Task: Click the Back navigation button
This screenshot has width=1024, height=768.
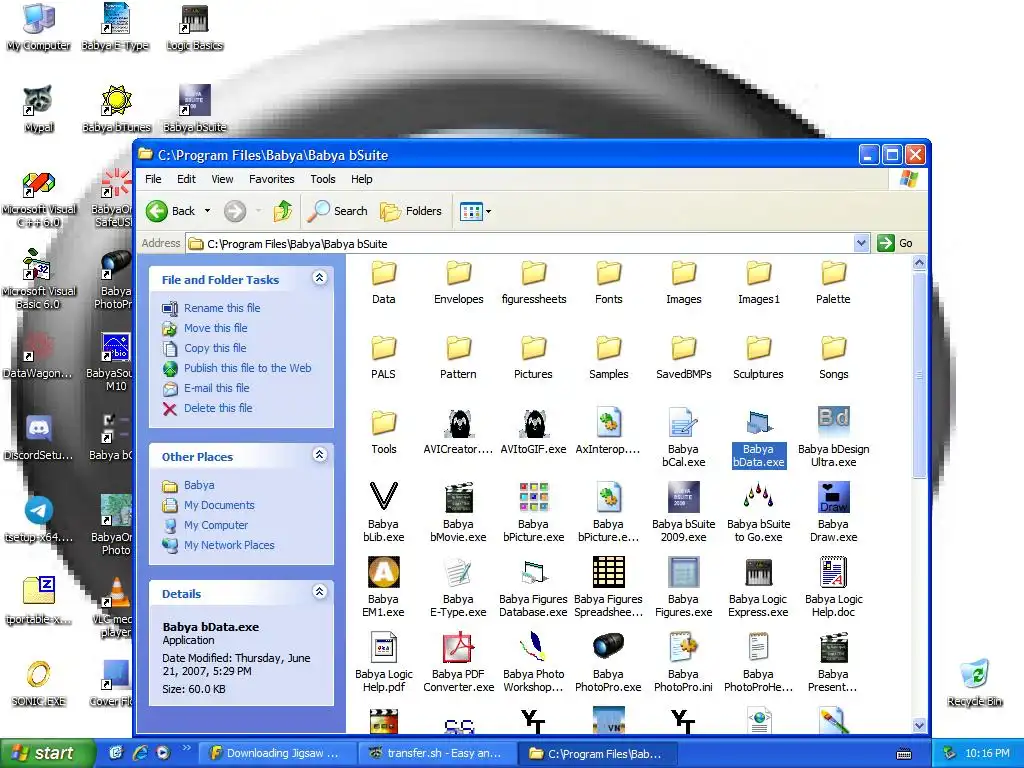Action: pyautogui.click(x=171, y=211)
